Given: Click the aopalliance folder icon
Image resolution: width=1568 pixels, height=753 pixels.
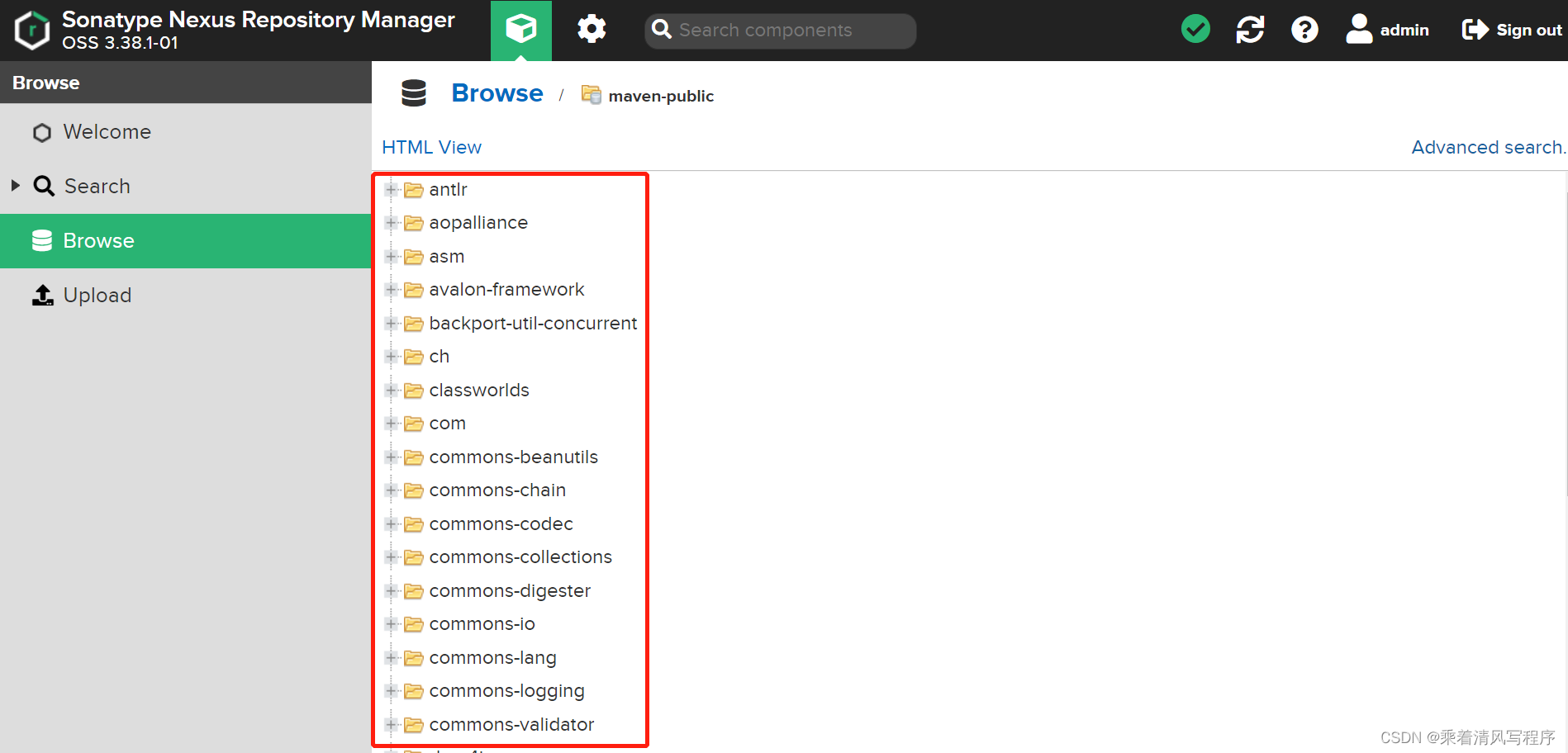Looking at the screenshot, I should tap(414, 223).
